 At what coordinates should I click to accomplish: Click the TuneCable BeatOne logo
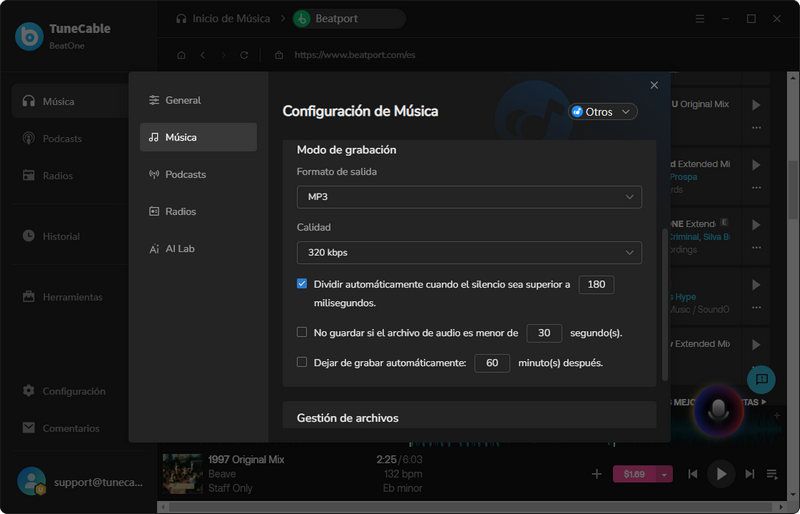tap(29, 36)
